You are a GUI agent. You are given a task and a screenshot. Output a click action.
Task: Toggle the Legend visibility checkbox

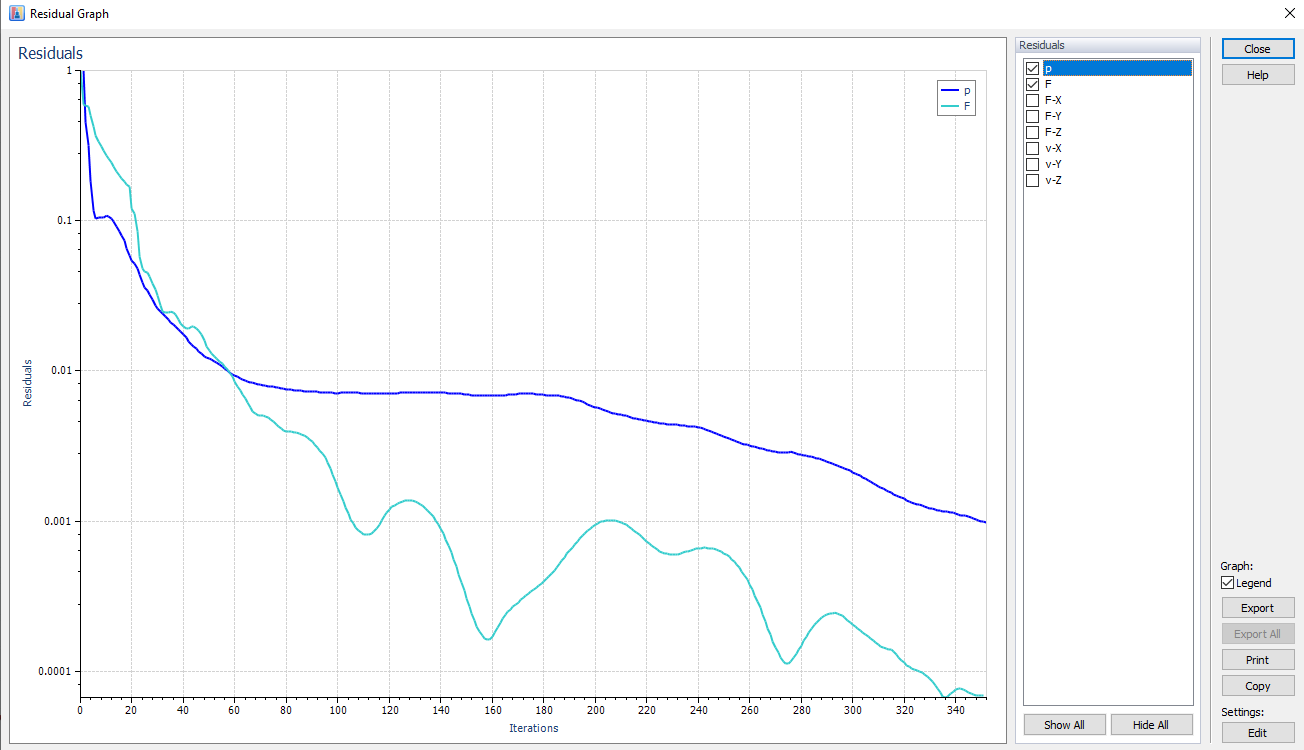pyautogui.click(x=1227, y=582)
